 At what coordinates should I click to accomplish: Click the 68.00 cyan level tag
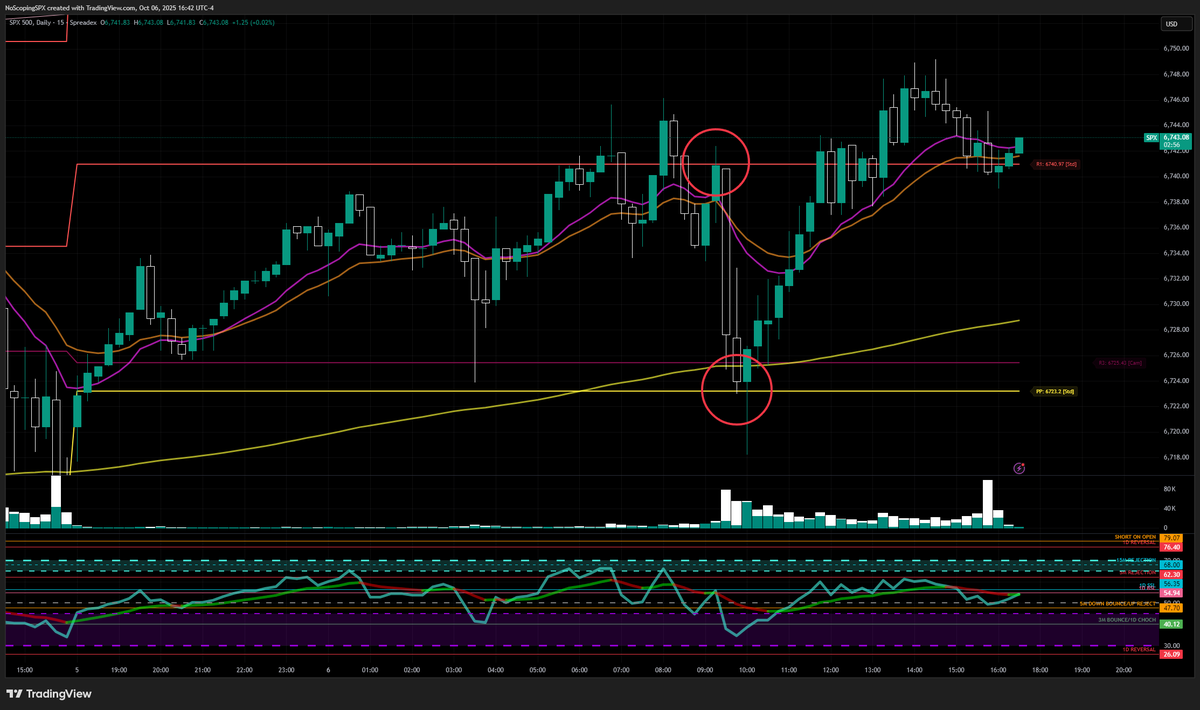point(1171,565)
